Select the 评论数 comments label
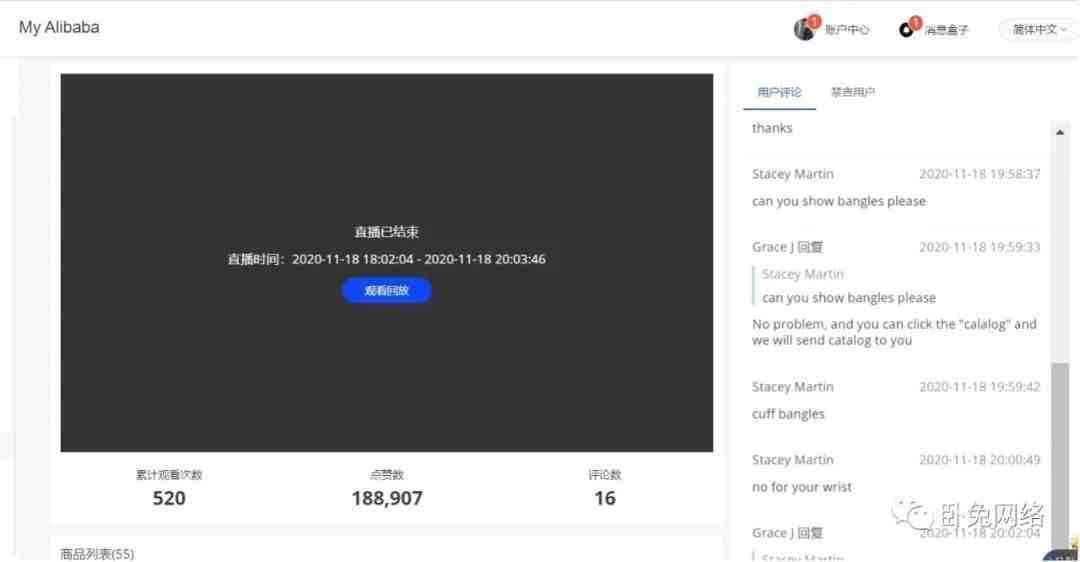The height and width of the screenshot is (562, 1080). pyautogui.click(x=605, y=475)
